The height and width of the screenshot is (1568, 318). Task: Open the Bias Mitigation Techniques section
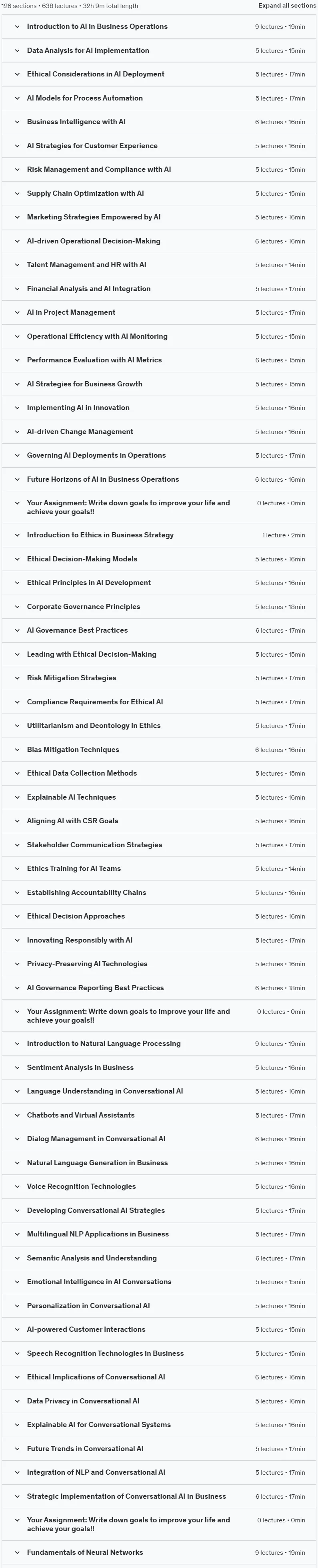click(159, 750)
